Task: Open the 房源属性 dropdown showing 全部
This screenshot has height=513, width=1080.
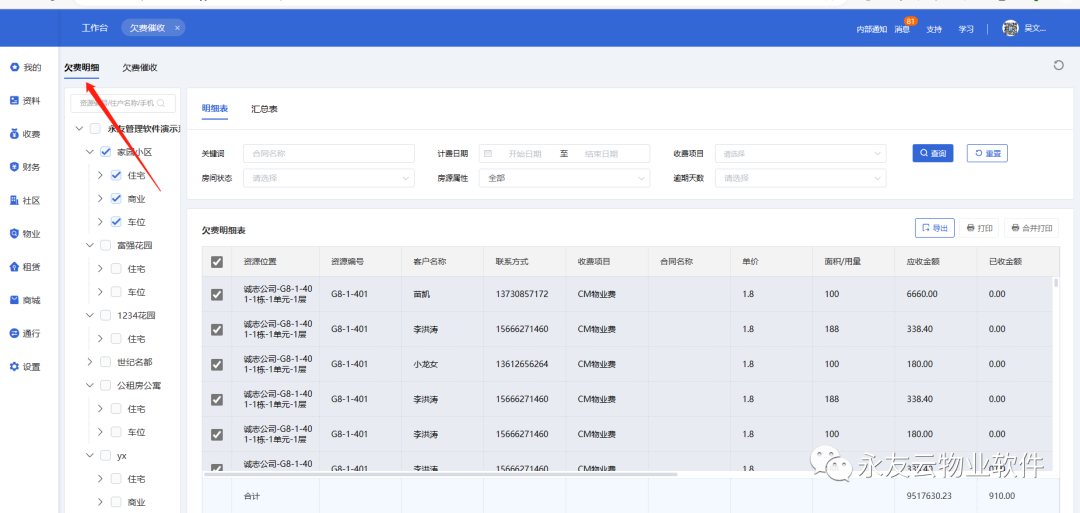Action: coord(564,178)
